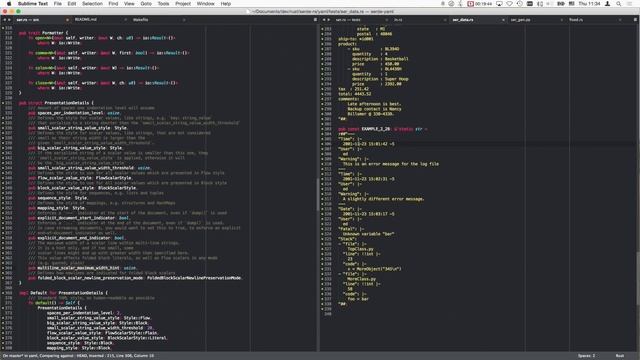The width and height of the screenshot is (640, 360).
Task: Close the README.md tab
Action: point(126,20)
